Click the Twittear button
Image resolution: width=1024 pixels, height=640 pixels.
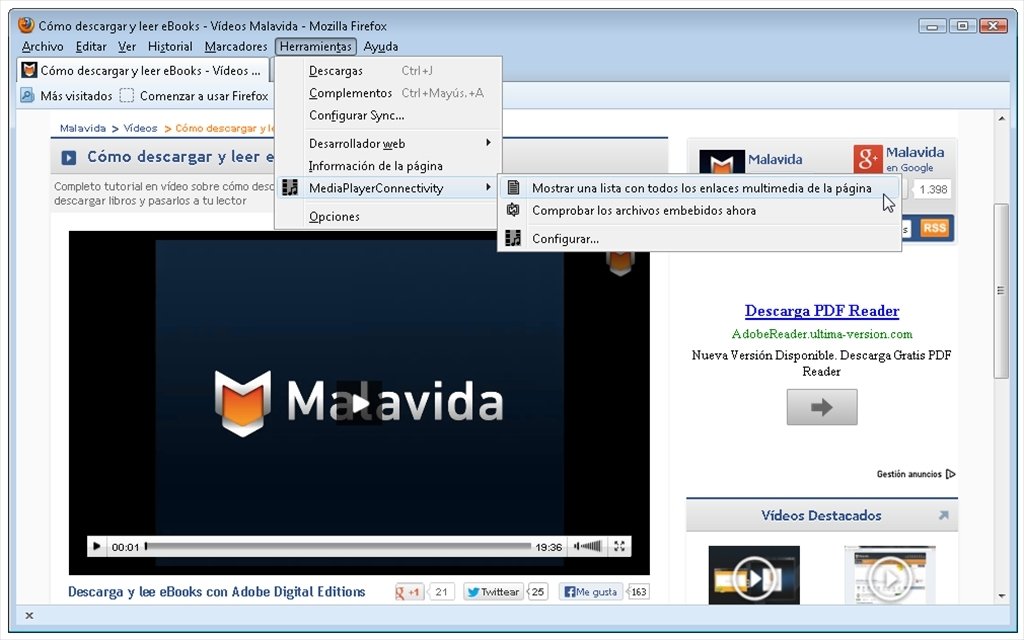click(492, 592)
